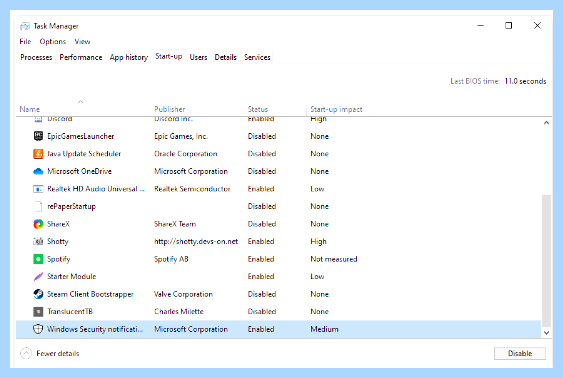563x378 pixels.
Task: Switch to the Services tab
Action: click(x=257, y=57)
